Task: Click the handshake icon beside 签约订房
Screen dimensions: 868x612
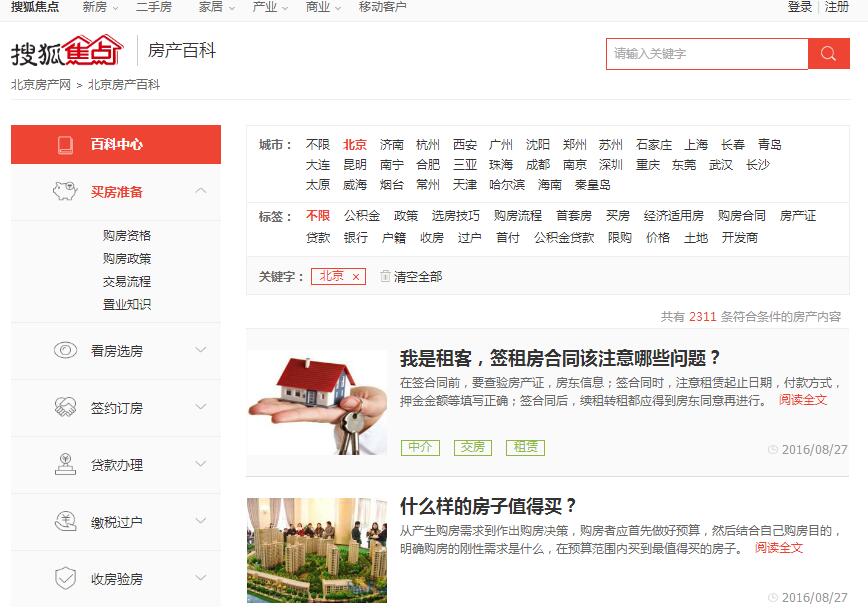Action: tap(65, 407)
